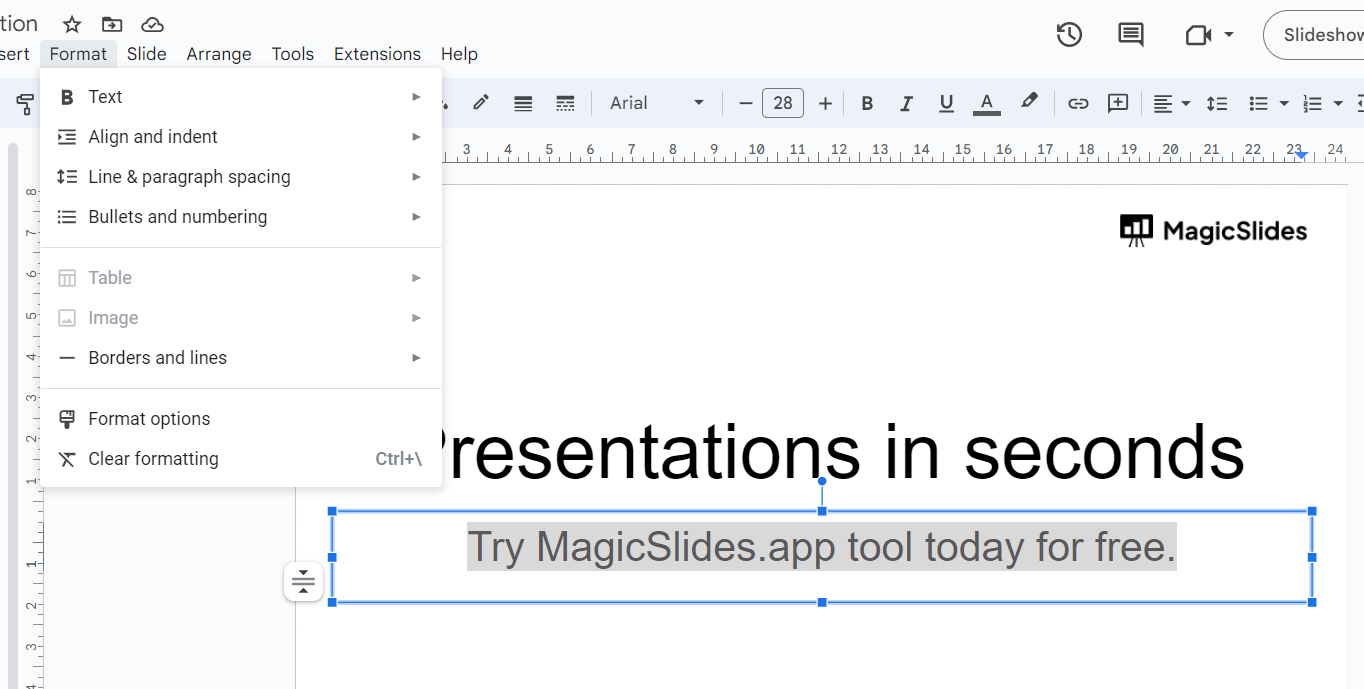Open the Slide menu

[147, 54]
